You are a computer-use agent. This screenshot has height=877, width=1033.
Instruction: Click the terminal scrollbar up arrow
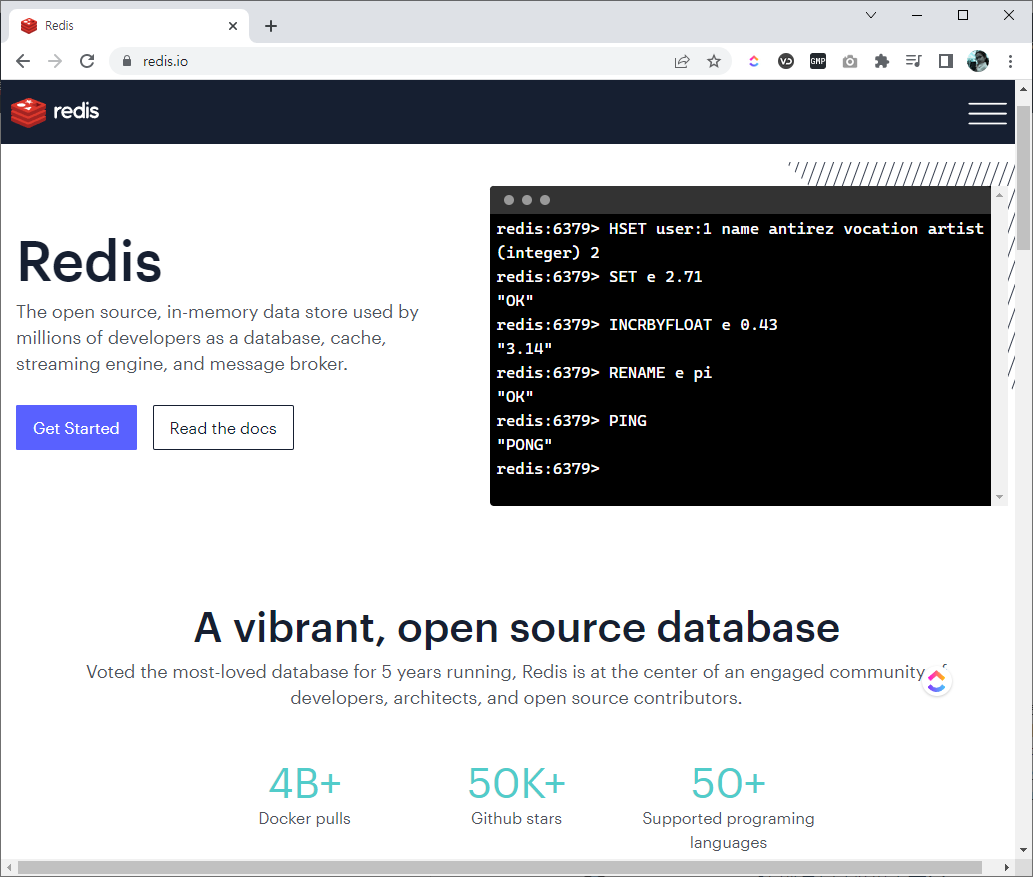[999, 195]
